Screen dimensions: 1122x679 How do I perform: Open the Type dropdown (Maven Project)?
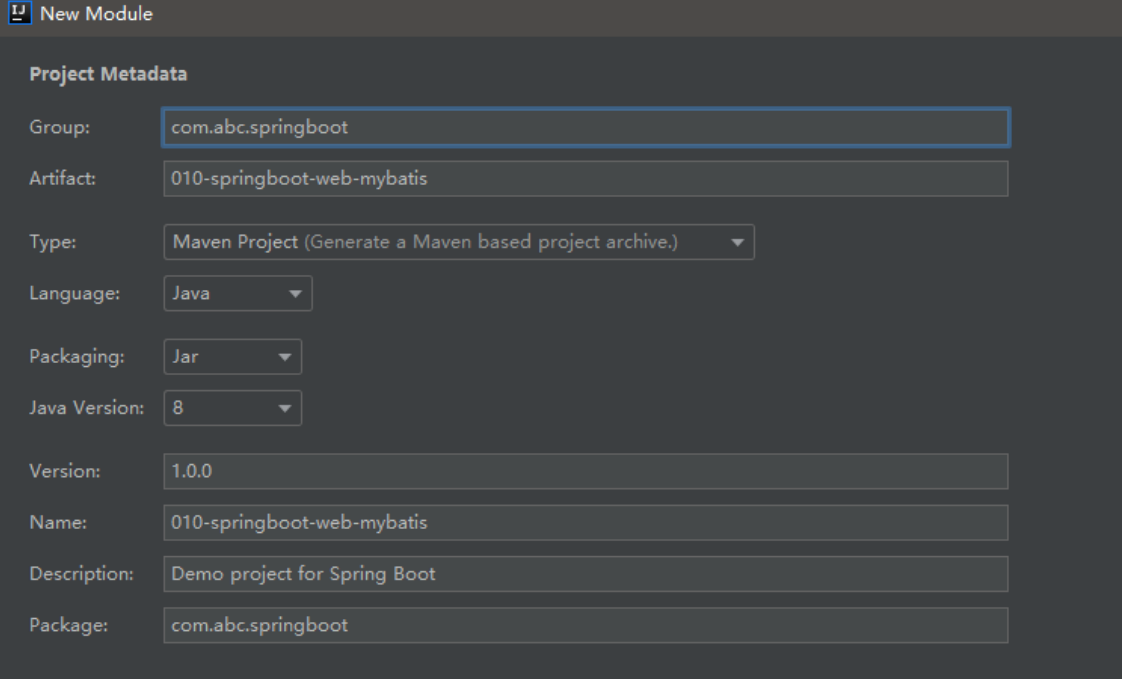[x=459, y=242]
